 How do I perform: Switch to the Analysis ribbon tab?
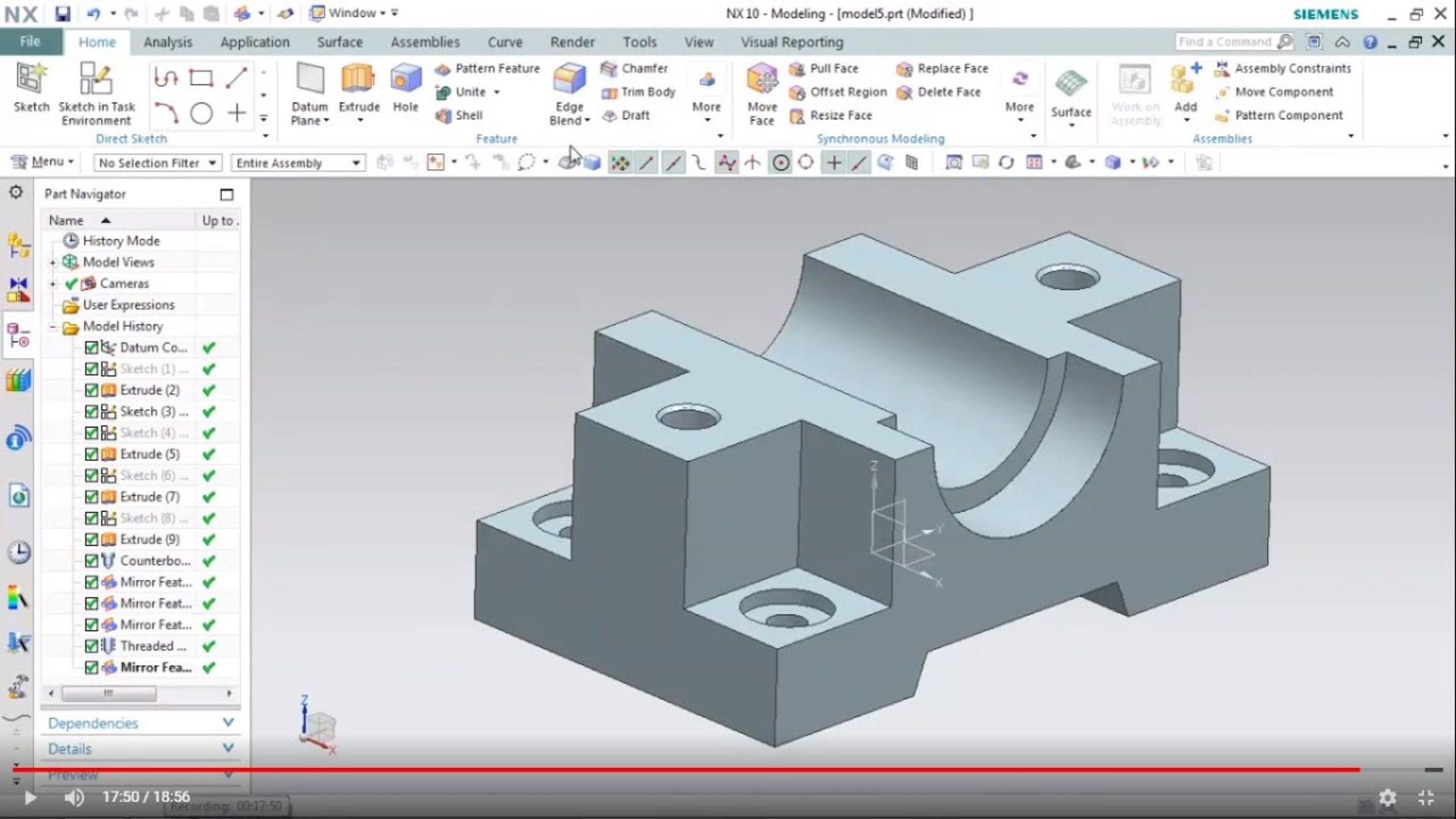tap(168, 42)
